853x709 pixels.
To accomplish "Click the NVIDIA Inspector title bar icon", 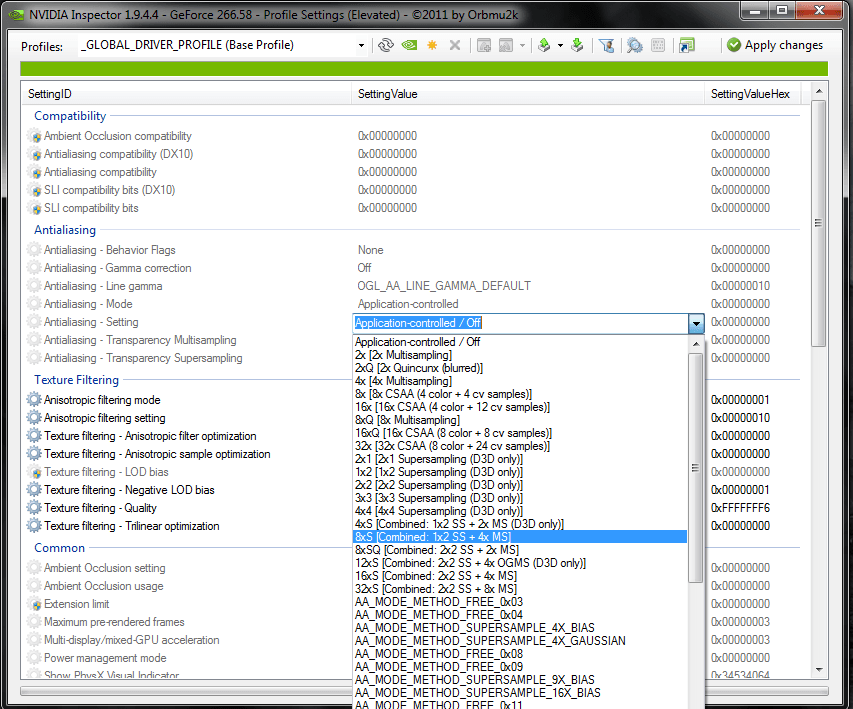I will click(x=16, y=15).
